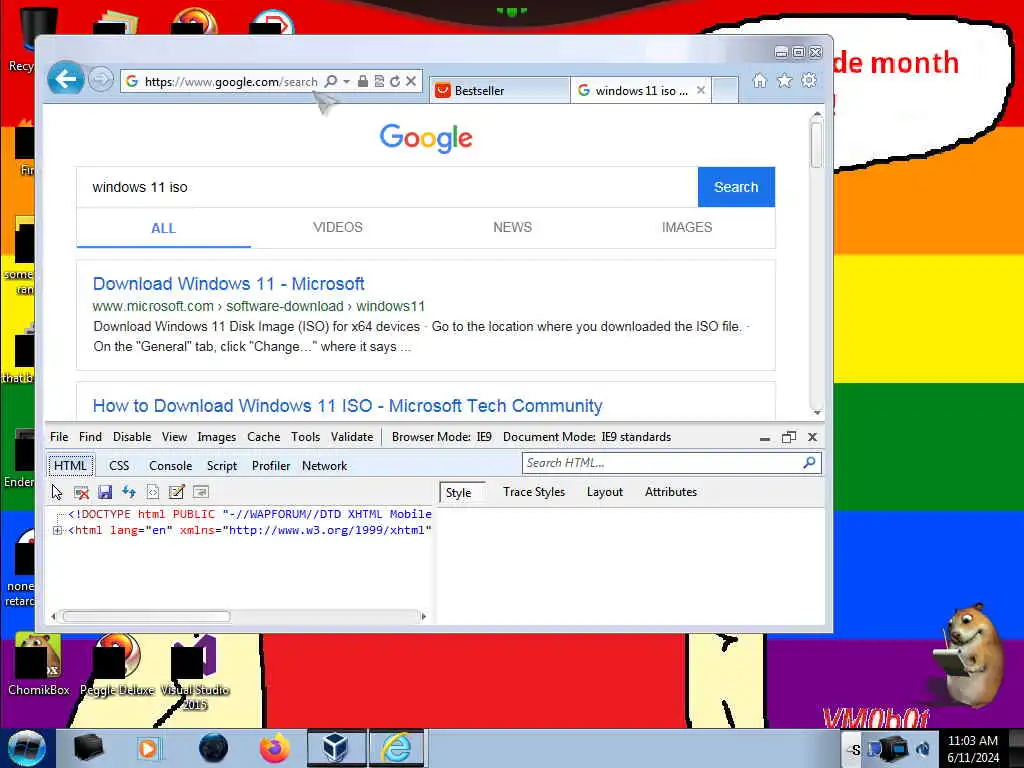Open the Layout pane tab
The image size is (1024, 768).
(605, 492)
